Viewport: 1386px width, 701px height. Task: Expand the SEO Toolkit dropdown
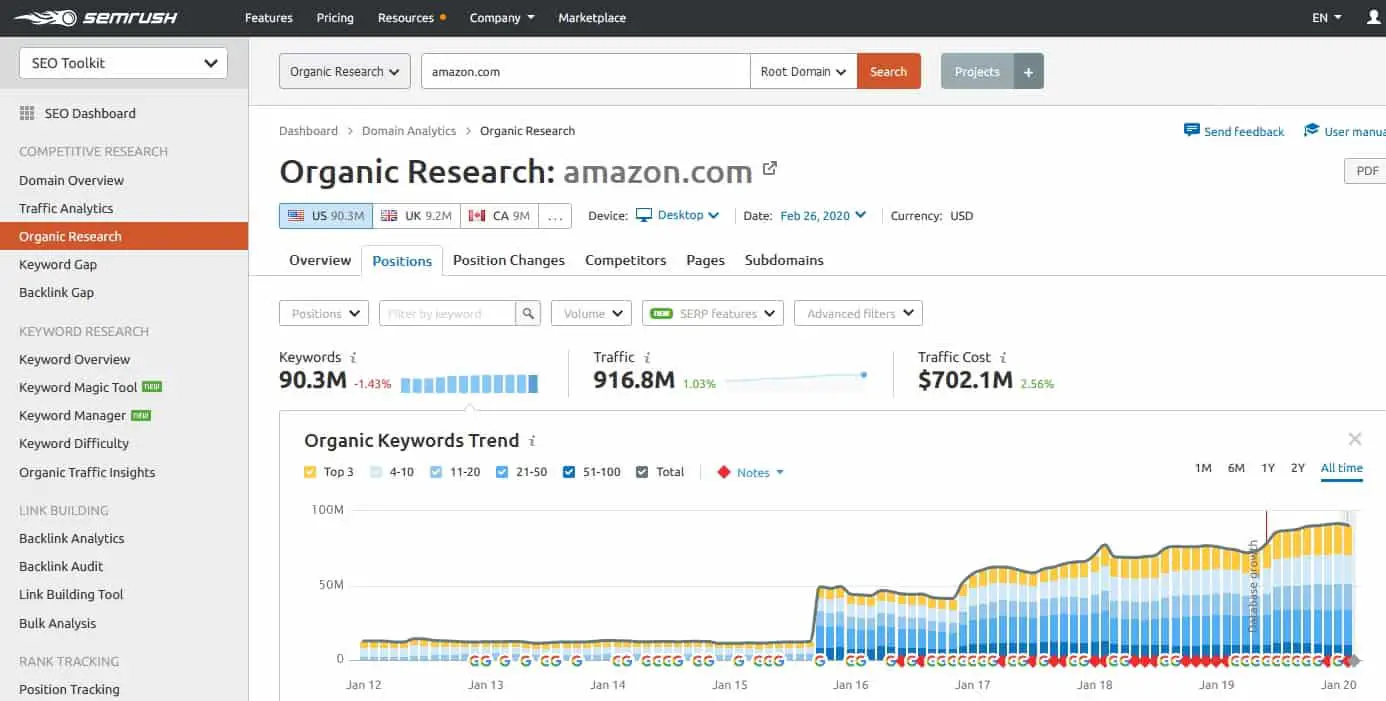click(124, 63)
